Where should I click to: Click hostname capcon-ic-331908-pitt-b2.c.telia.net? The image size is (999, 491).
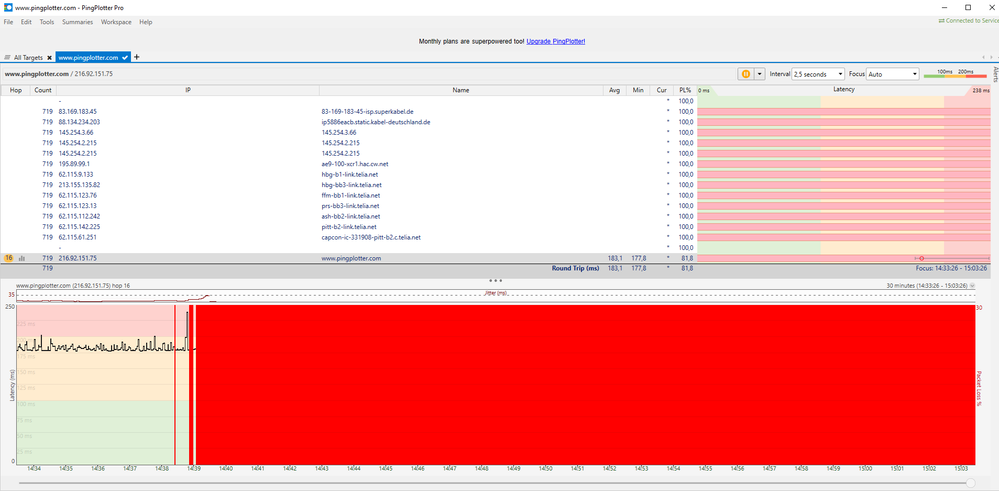point(371,238)
